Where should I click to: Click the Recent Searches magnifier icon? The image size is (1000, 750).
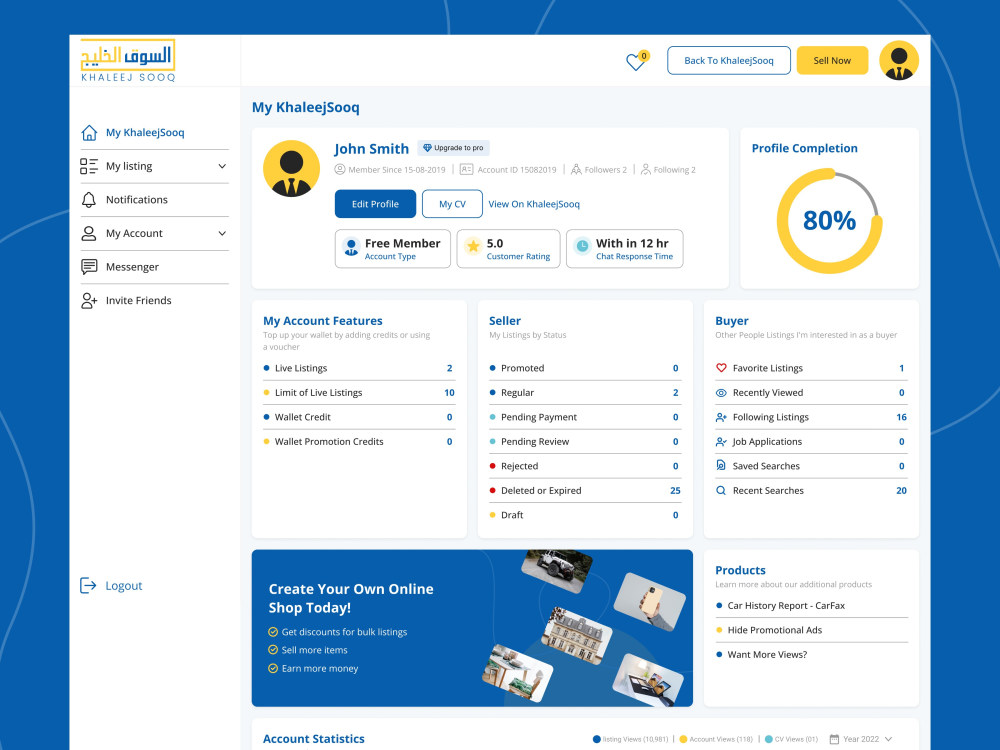(721, 490)
